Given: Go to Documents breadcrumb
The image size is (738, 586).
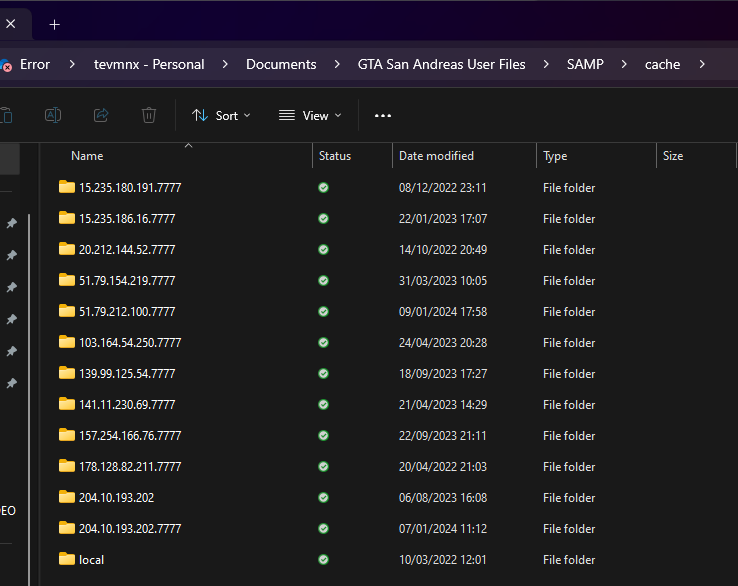Looking at the screenshot, I should 281,64.
